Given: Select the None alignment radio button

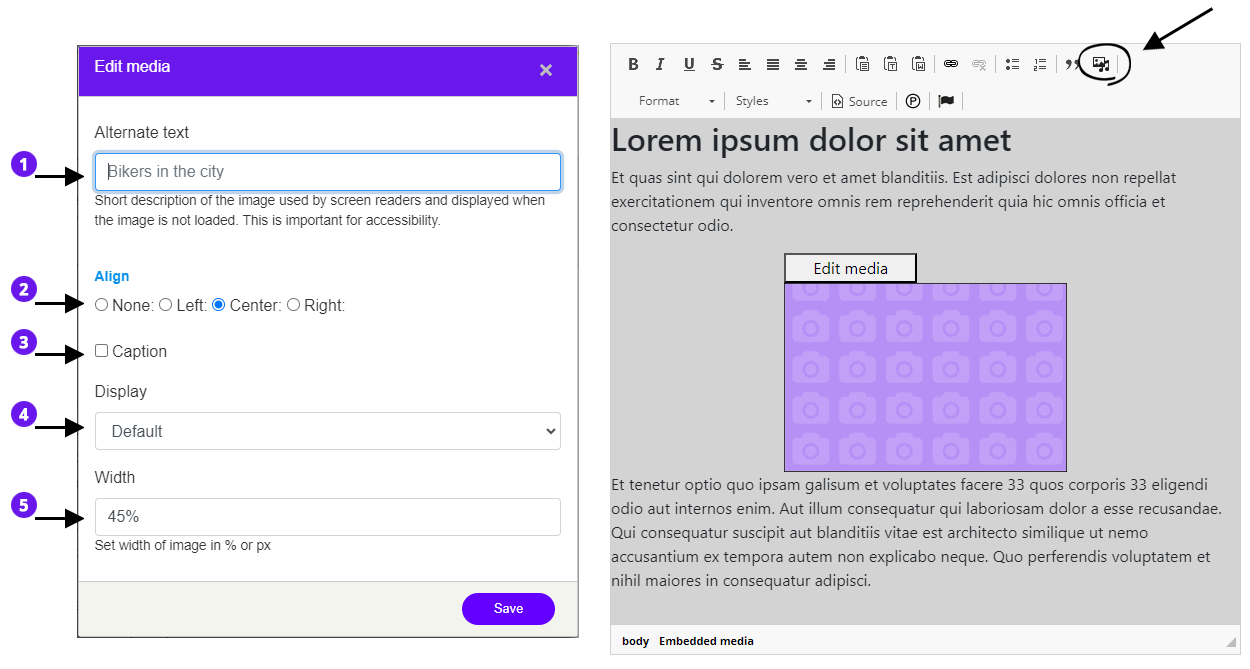Looking at the screenshot, I should click(101, 305).
